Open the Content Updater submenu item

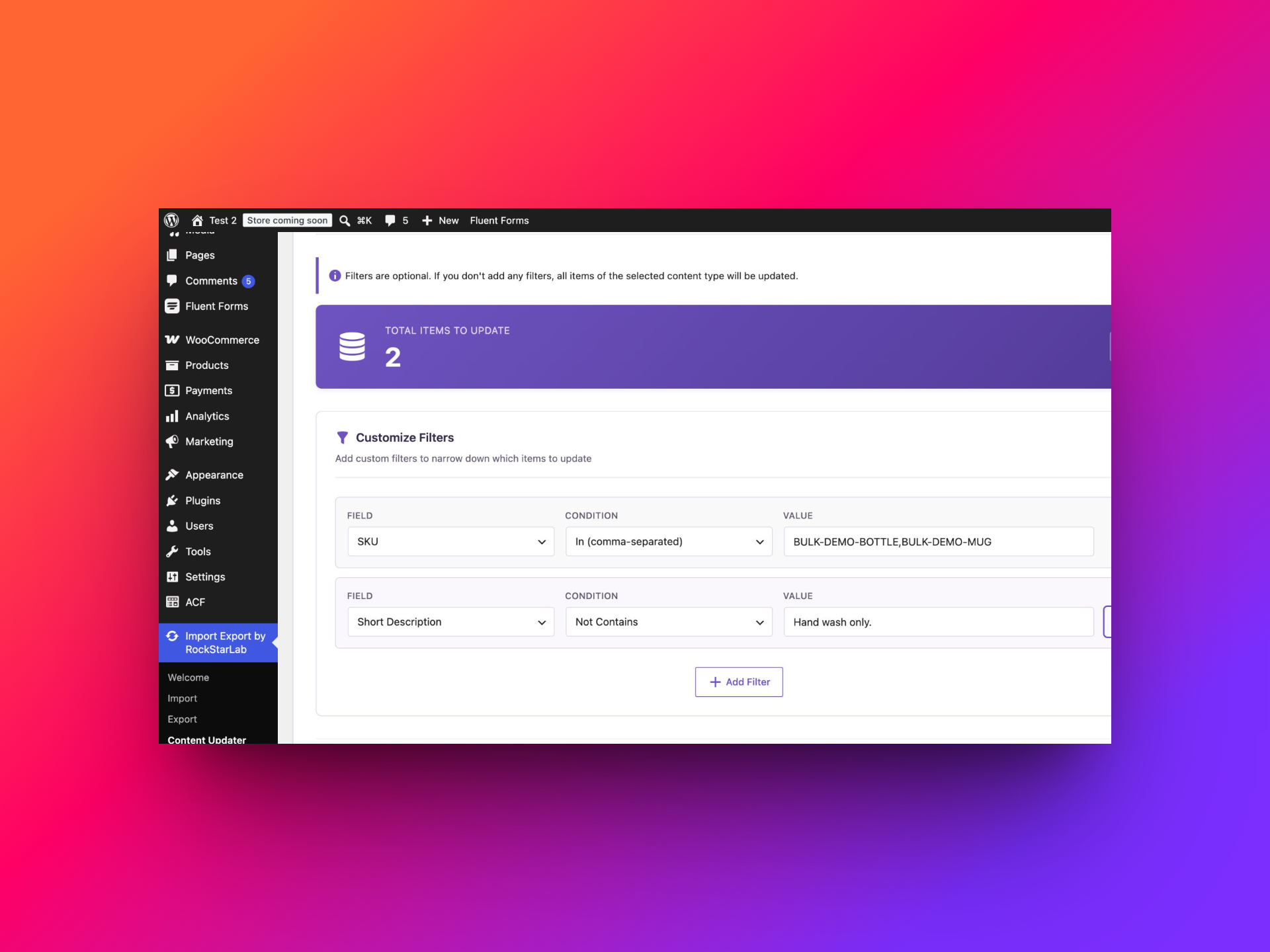point(206,739)
